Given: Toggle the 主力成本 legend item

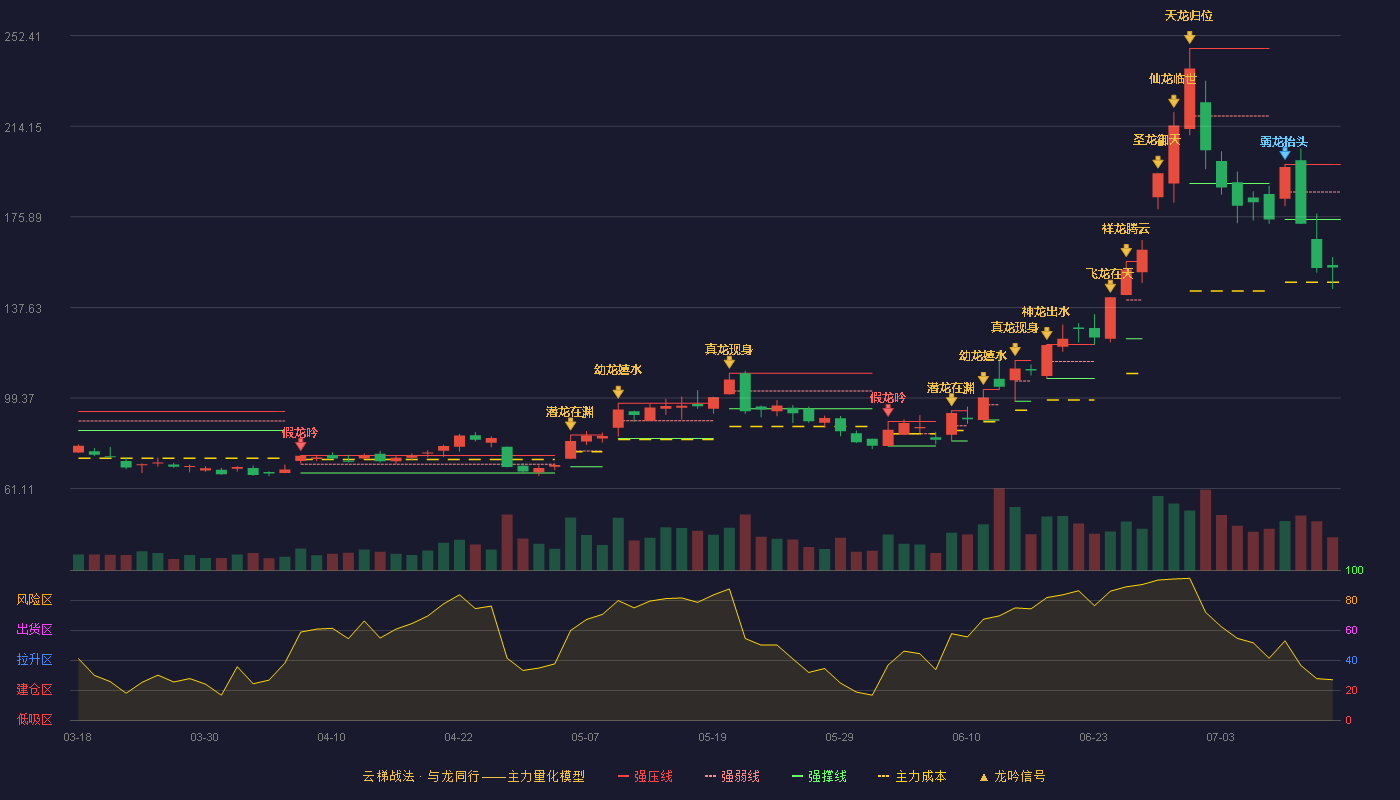Looking at the screenshot, I should coord(912,776).
